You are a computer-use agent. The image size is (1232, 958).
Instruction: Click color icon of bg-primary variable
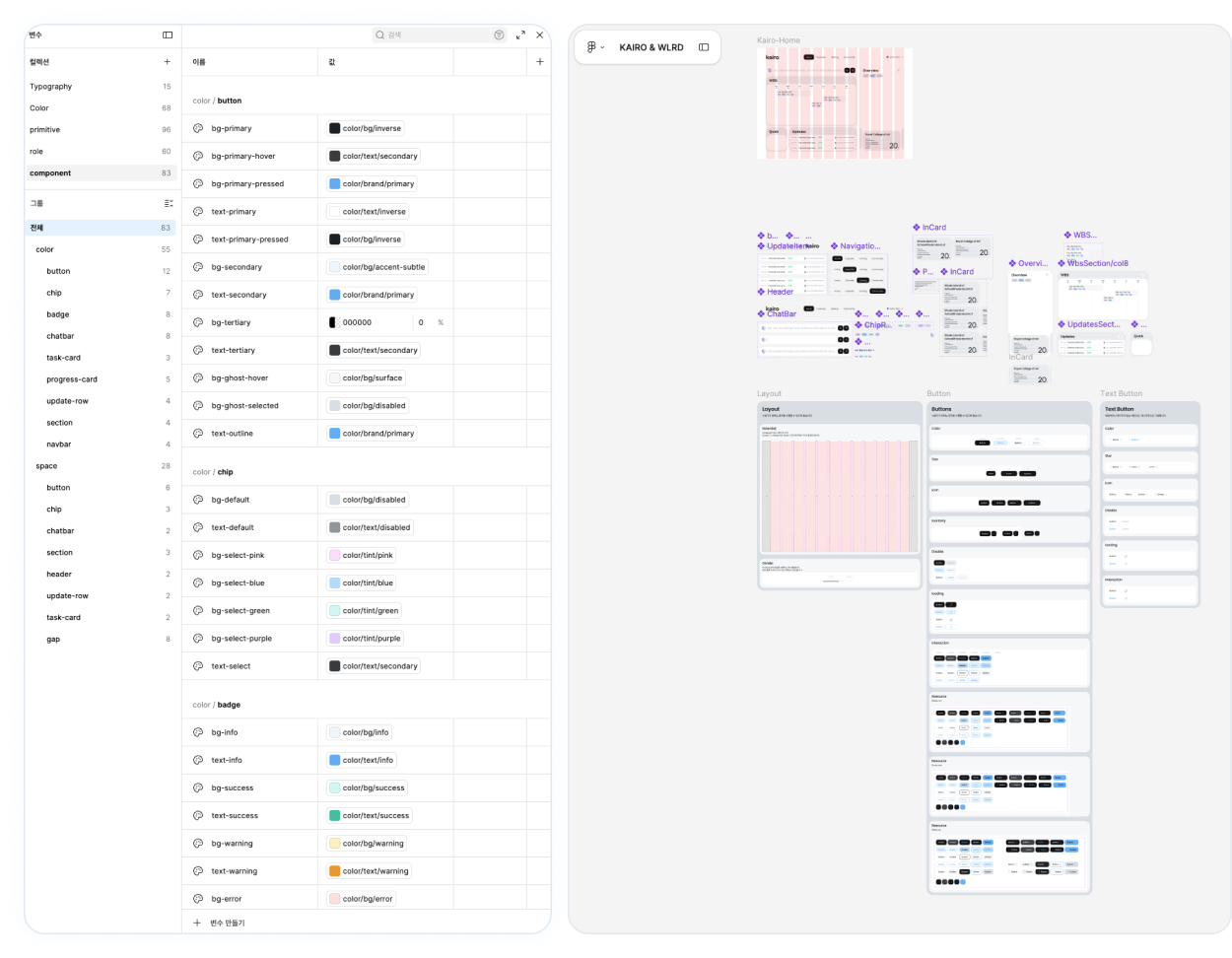coord(198,128)
